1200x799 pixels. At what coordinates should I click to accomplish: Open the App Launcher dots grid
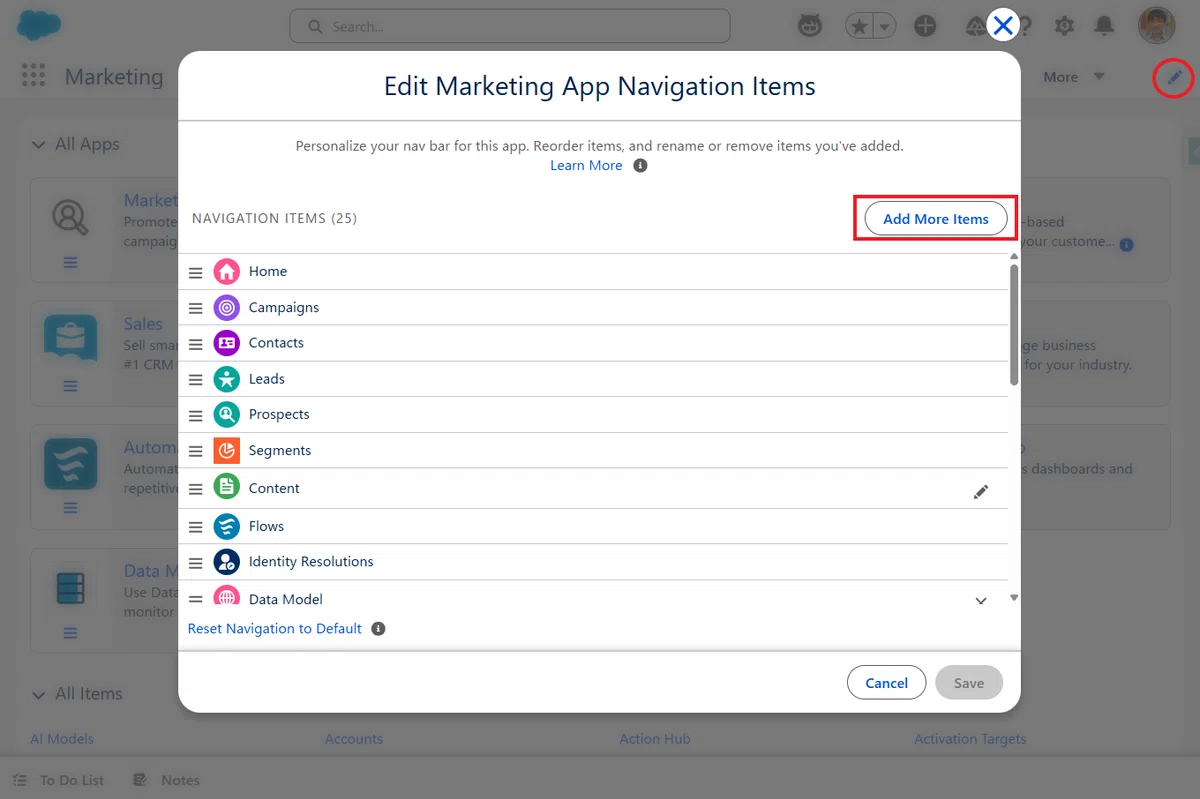(34, 76)
